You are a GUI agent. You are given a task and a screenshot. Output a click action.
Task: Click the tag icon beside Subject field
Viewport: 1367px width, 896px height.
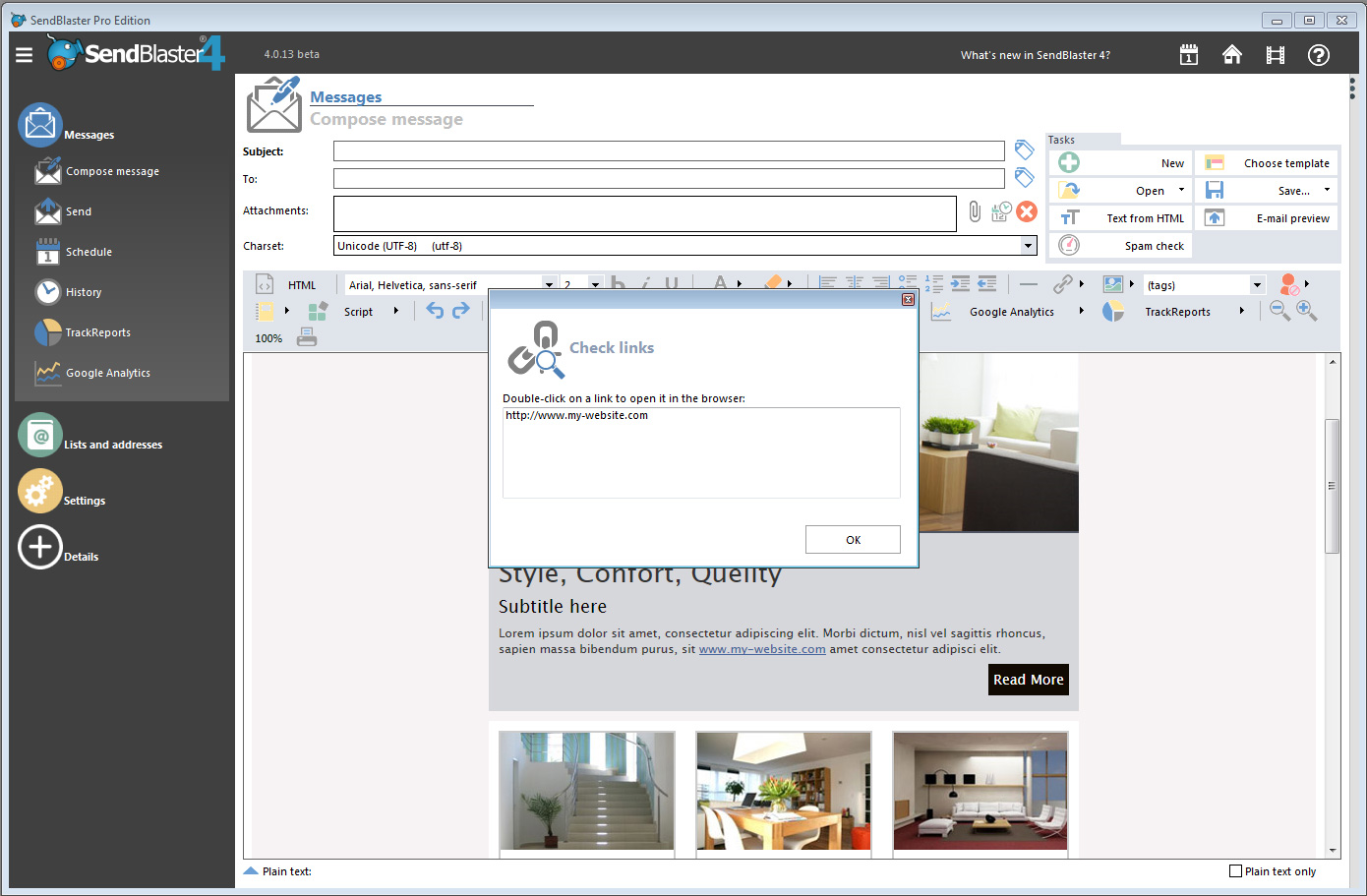pos(1024,149)
